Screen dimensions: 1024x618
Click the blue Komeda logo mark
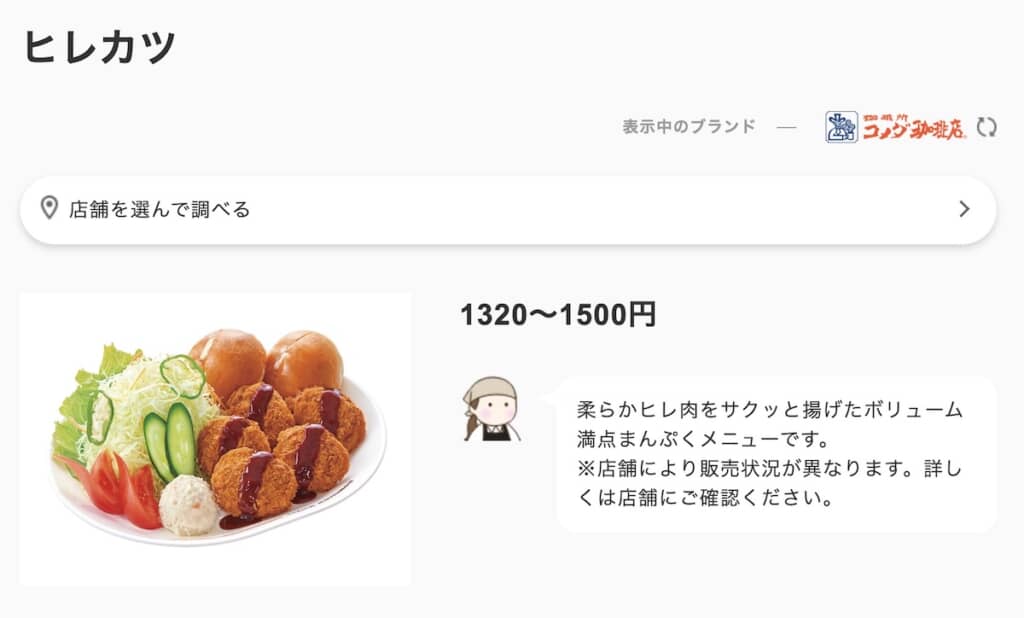(x=841, y=127)
